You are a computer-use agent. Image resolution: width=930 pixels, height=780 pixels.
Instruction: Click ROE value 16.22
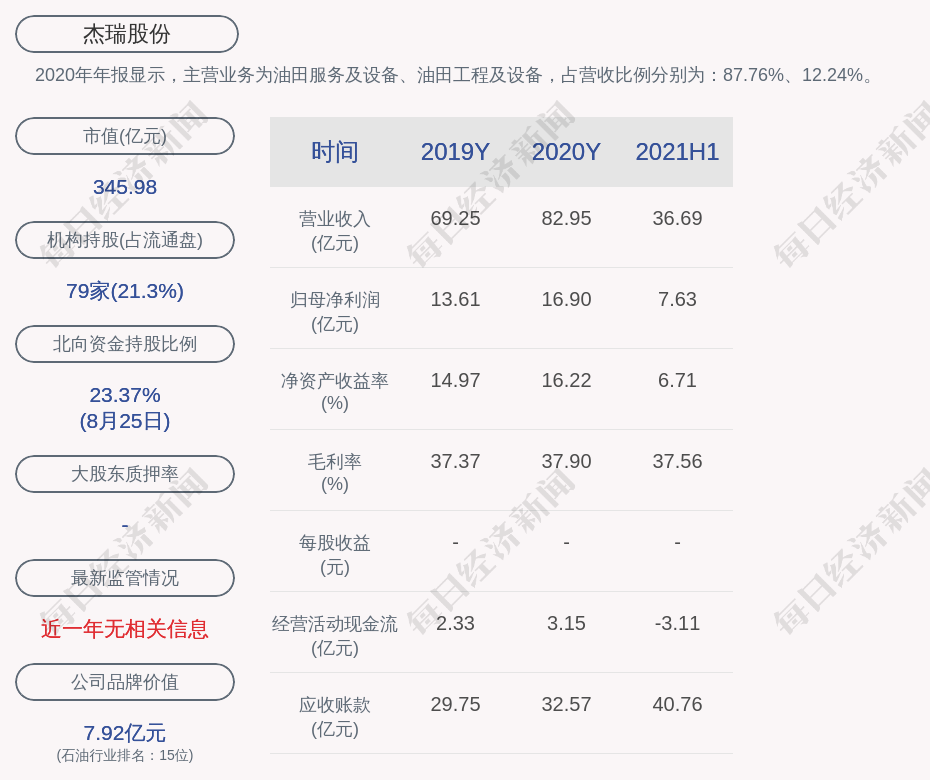coord(566,380)
